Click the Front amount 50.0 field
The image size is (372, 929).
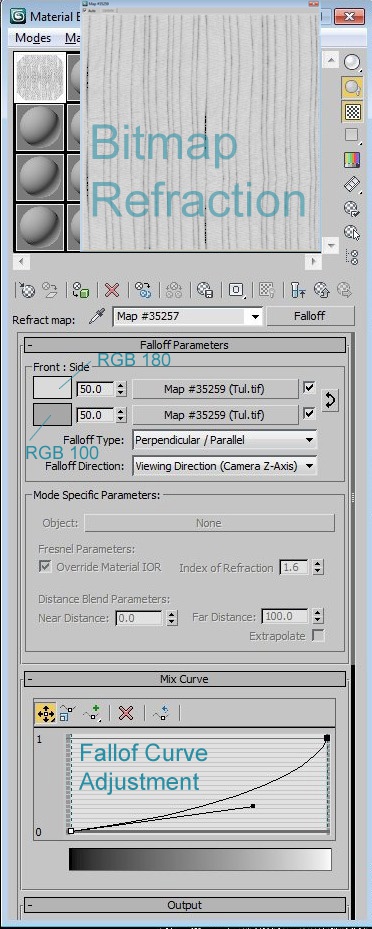[x=96, y=389]
